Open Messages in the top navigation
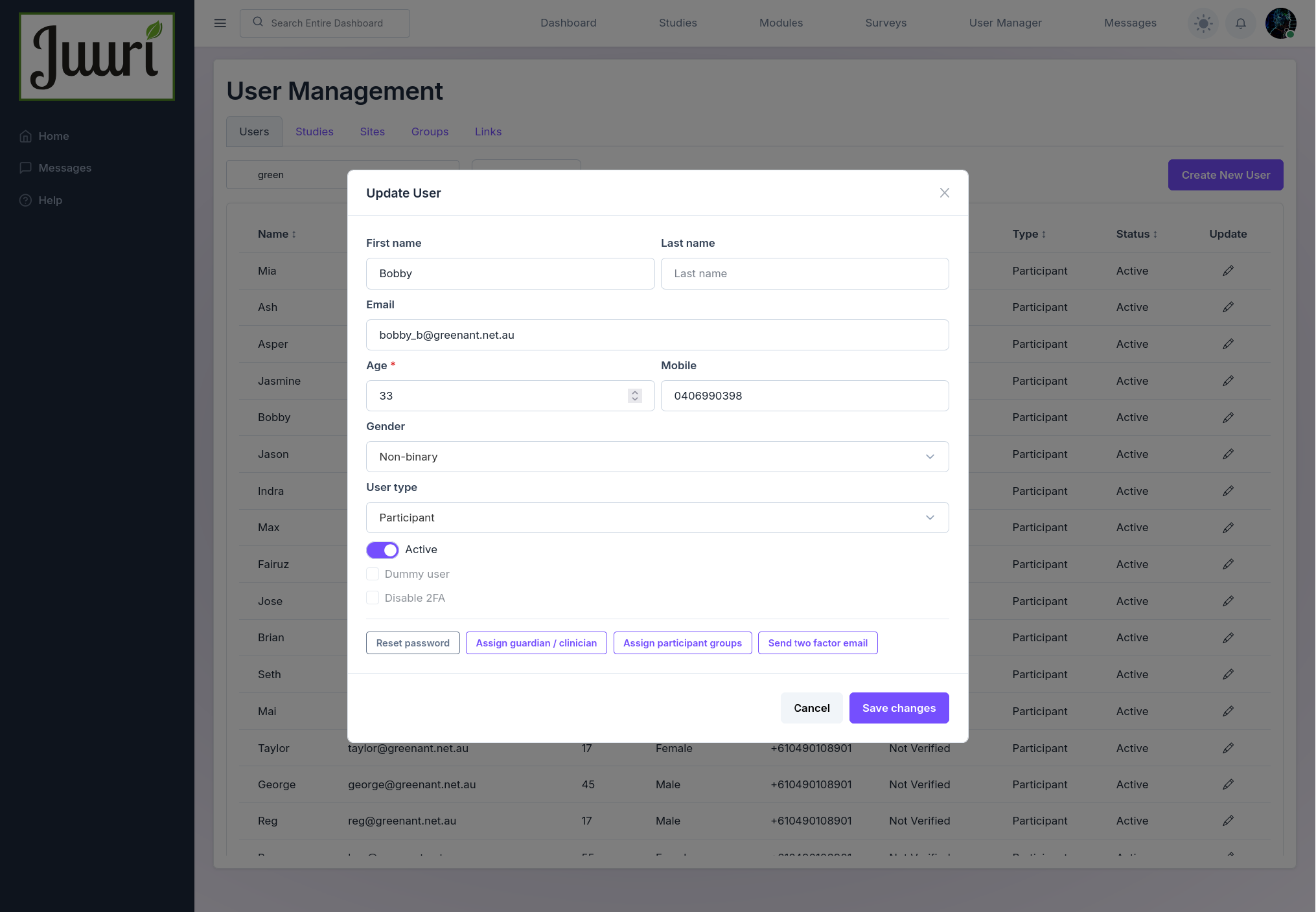Image resolution: width=1316 pixels, height=912 pixels. (x=1130, y=23)
